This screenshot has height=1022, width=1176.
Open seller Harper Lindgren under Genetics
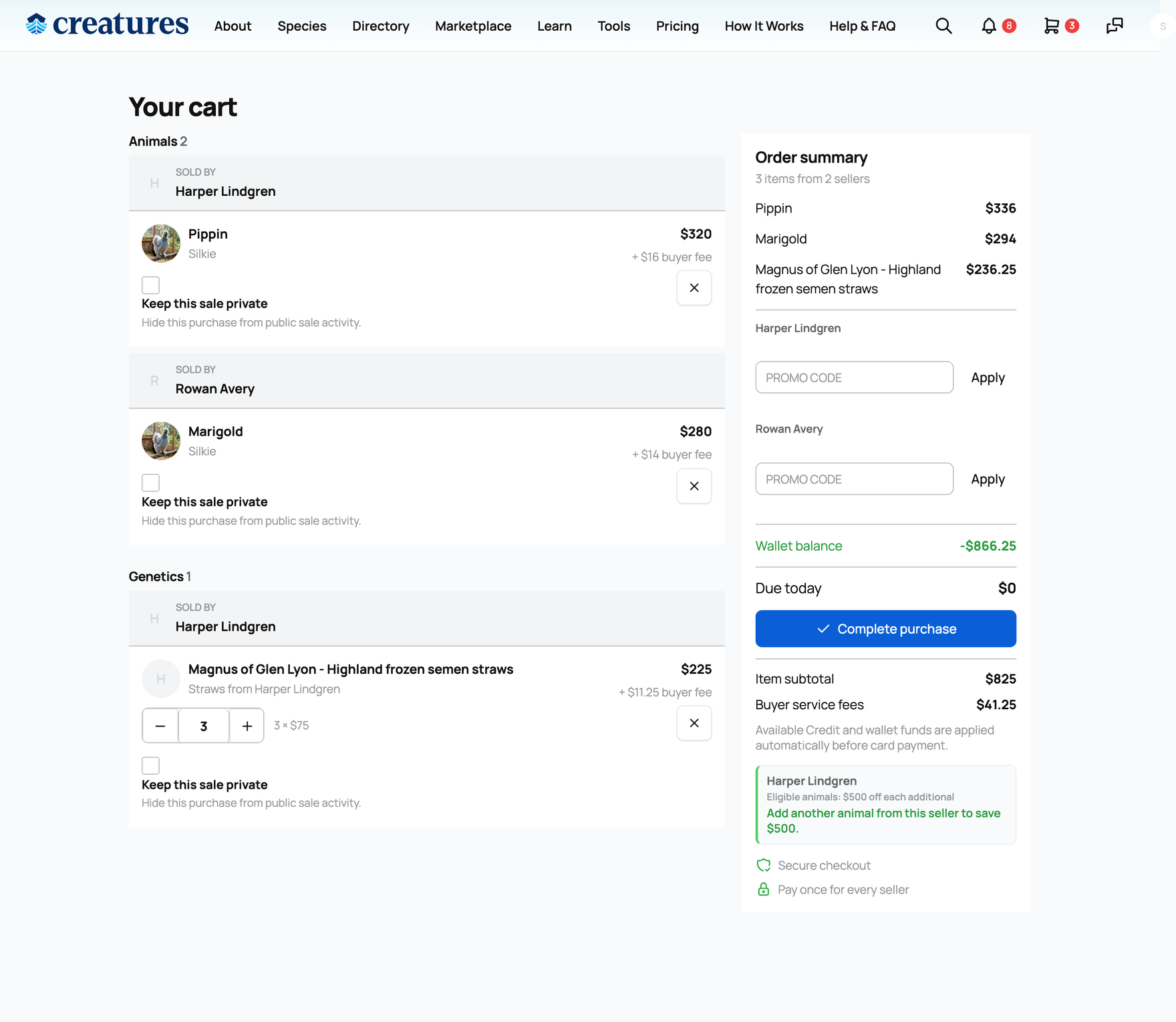(x=226, y=626)
